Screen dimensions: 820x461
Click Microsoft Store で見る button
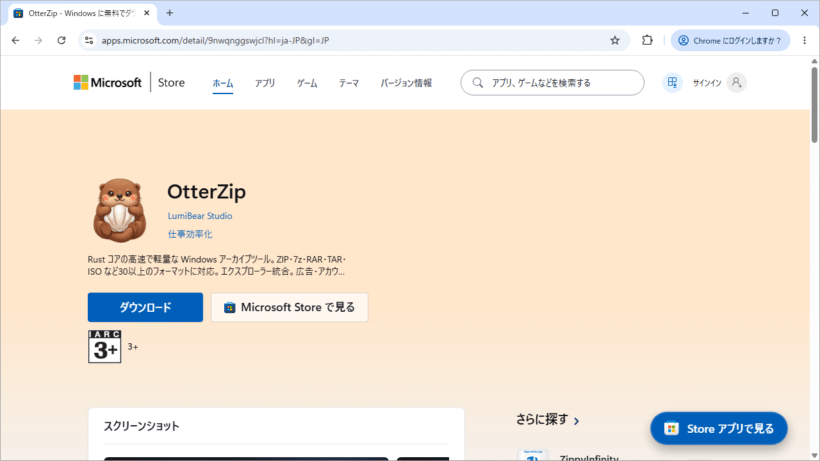(290, 307)
